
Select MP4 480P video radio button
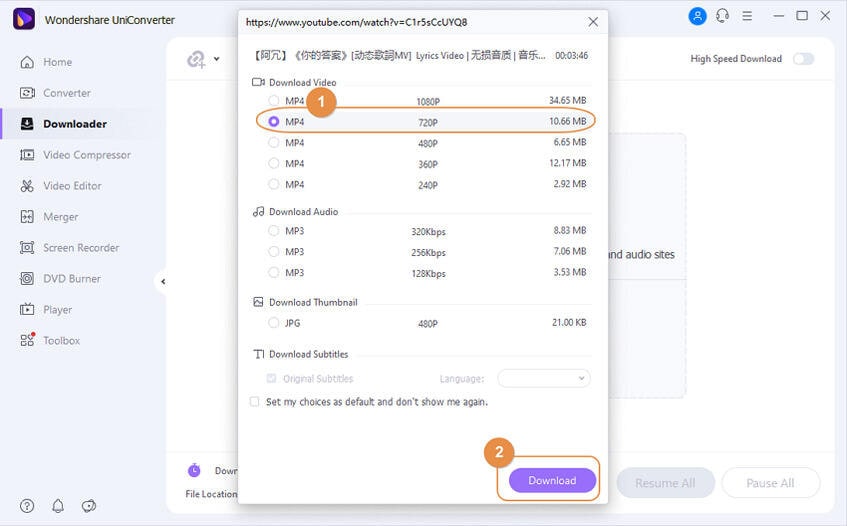point(274,143)
